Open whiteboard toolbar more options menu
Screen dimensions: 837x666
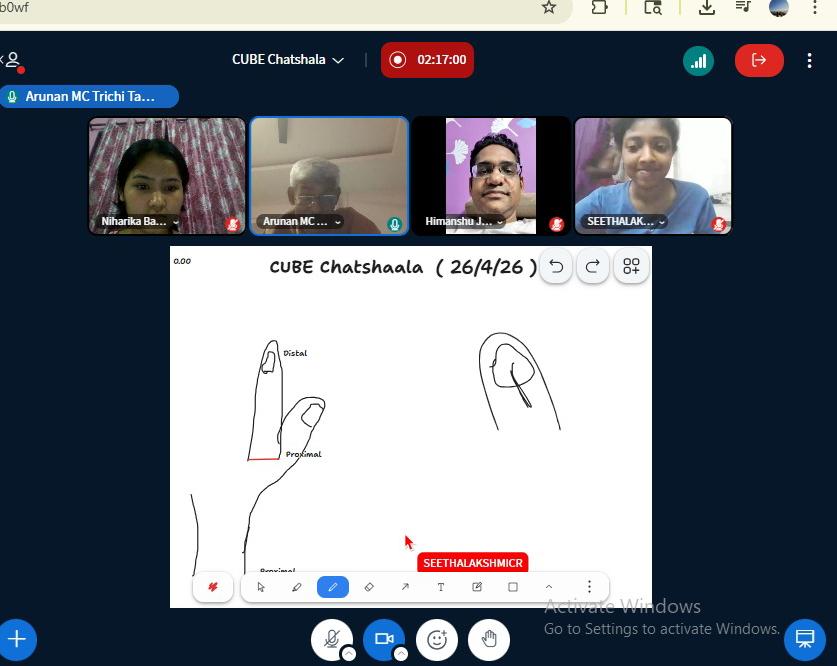pyautogui.click(x=589, y=587)
